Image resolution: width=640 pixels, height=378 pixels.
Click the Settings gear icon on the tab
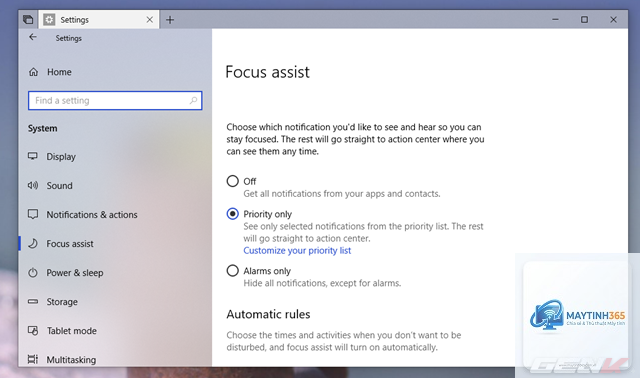pyautogui.click(x=49, y=20)
